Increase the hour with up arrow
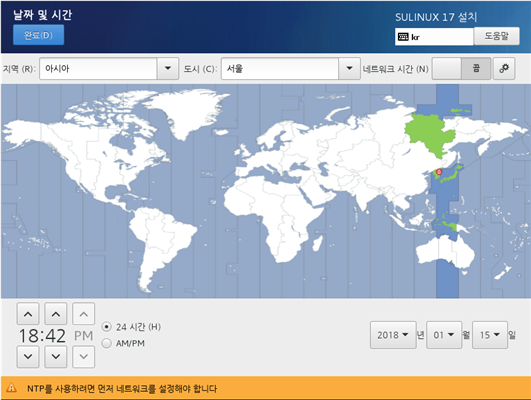Viewport: 531px width, 400px height. [28, 314]
